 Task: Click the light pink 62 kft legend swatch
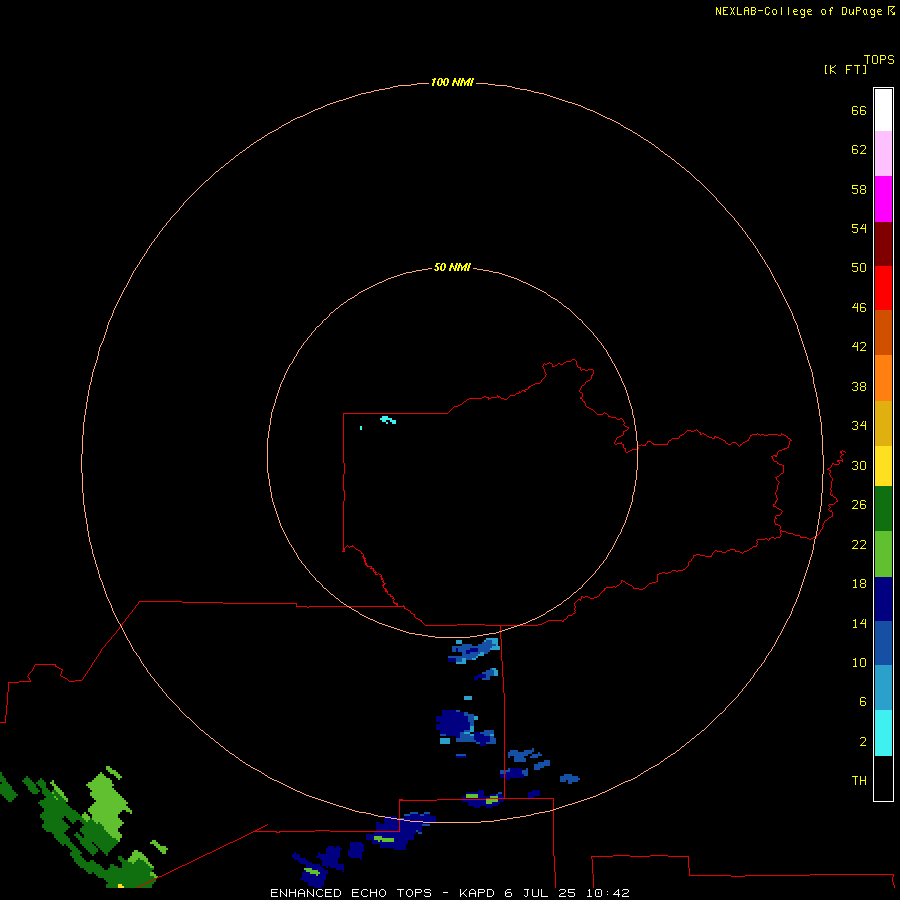pyautogui.click(x=883, y=153)
